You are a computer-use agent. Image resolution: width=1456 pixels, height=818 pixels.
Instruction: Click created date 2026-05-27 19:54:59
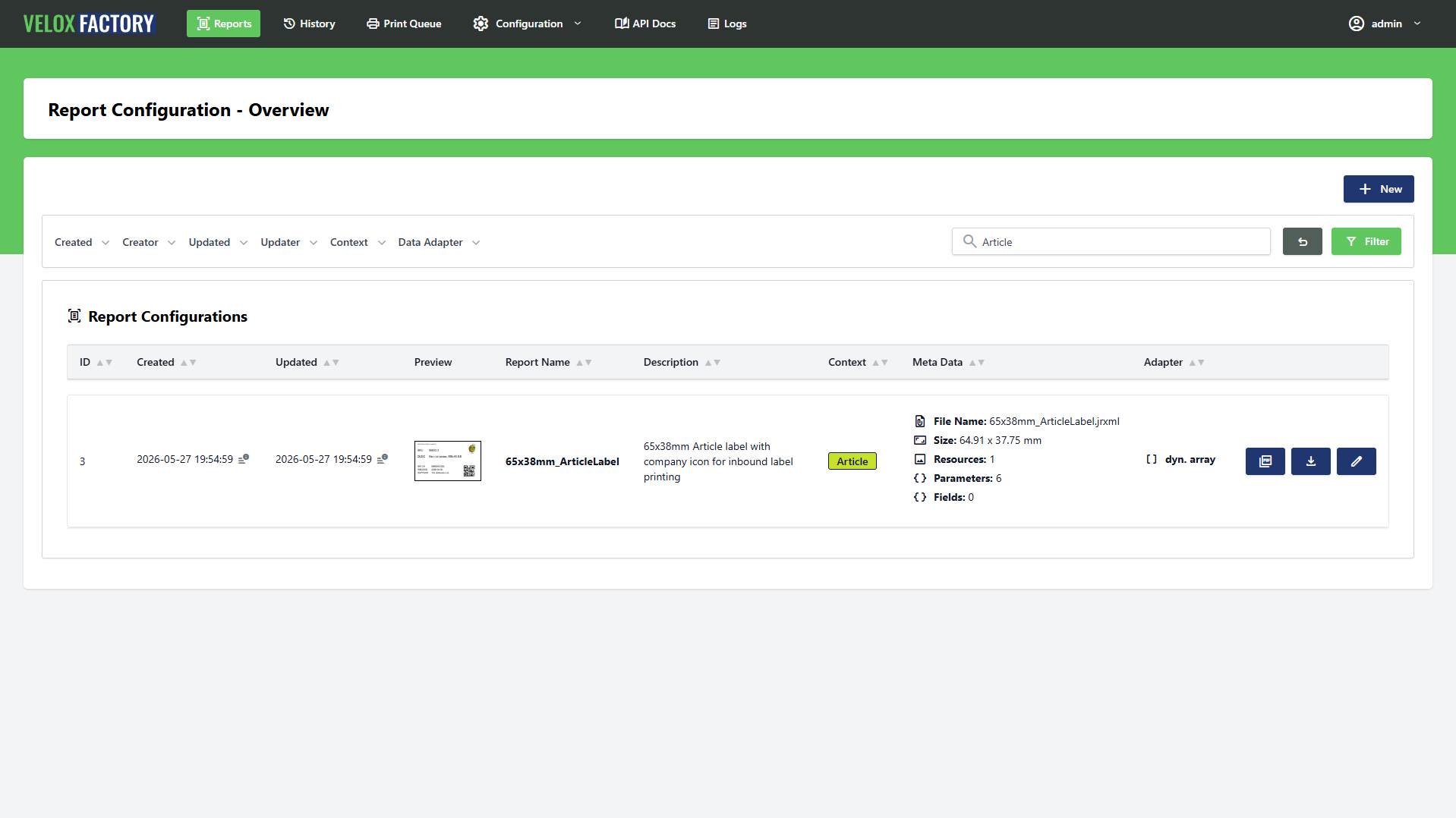tap(184, 459)
